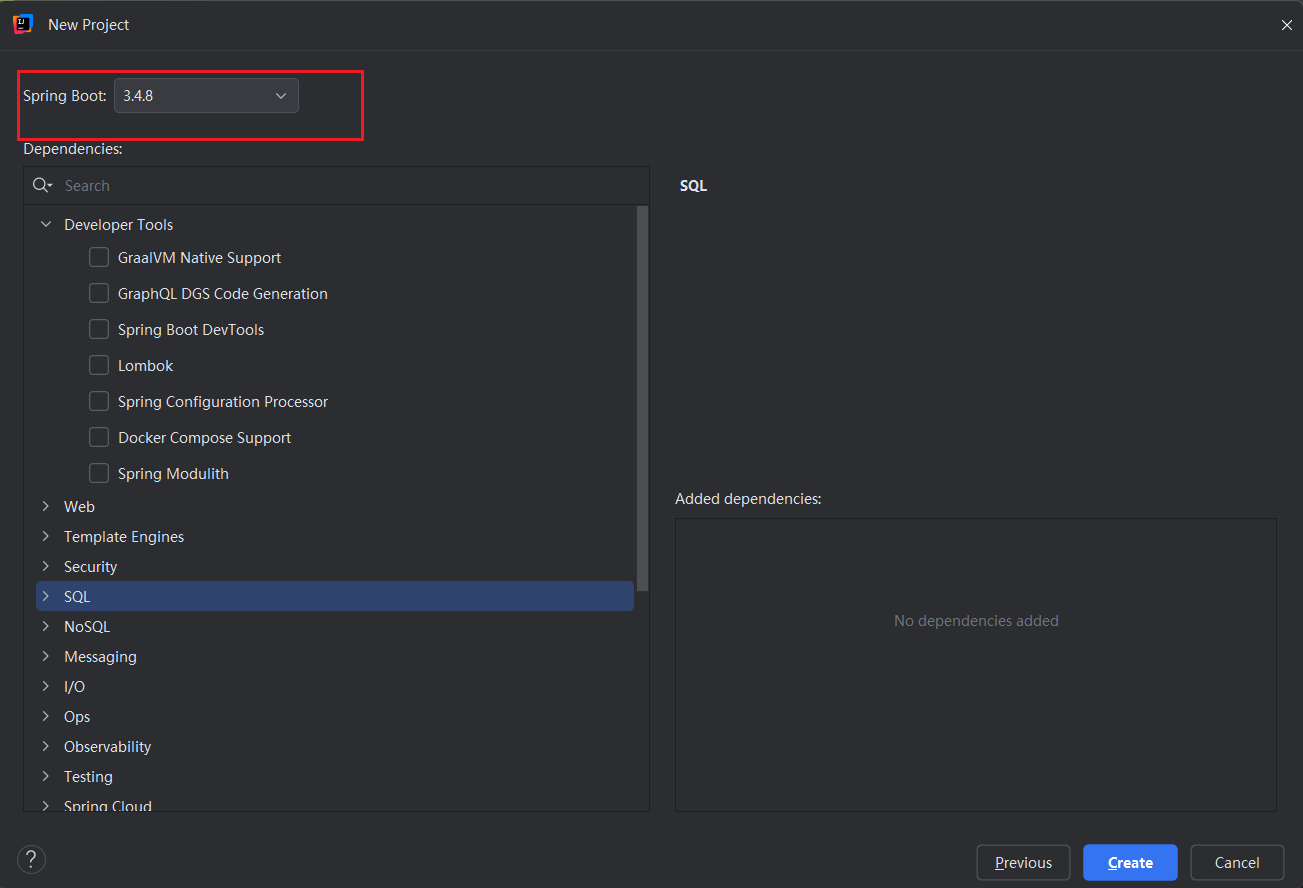Click the search magnifier icon

click(x=42, y=185)
